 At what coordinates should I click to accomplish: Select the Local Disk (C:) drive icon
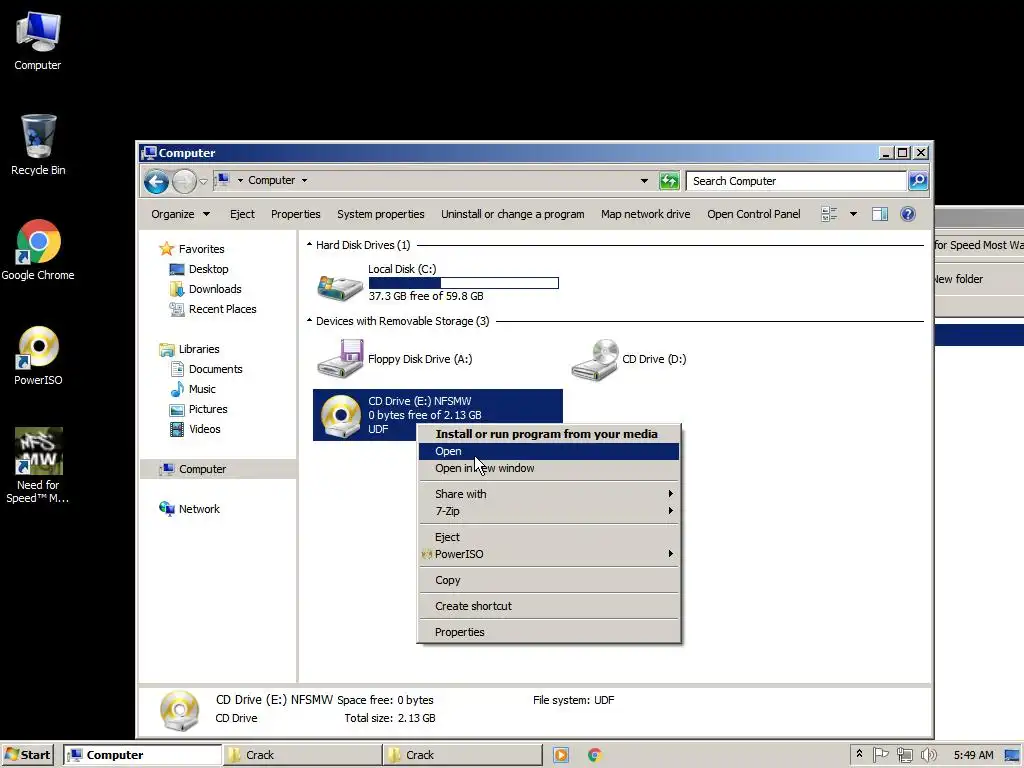click(x=340, y=286)
